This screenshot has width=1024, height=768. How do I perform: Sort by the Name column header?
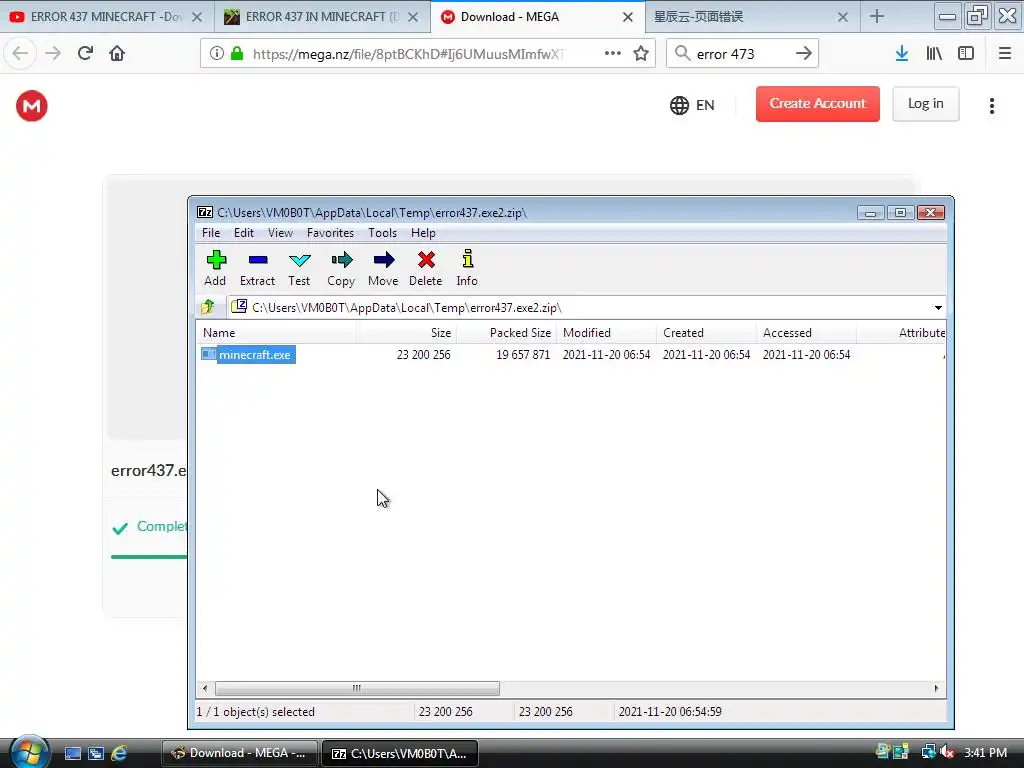(x=276, y=332)
